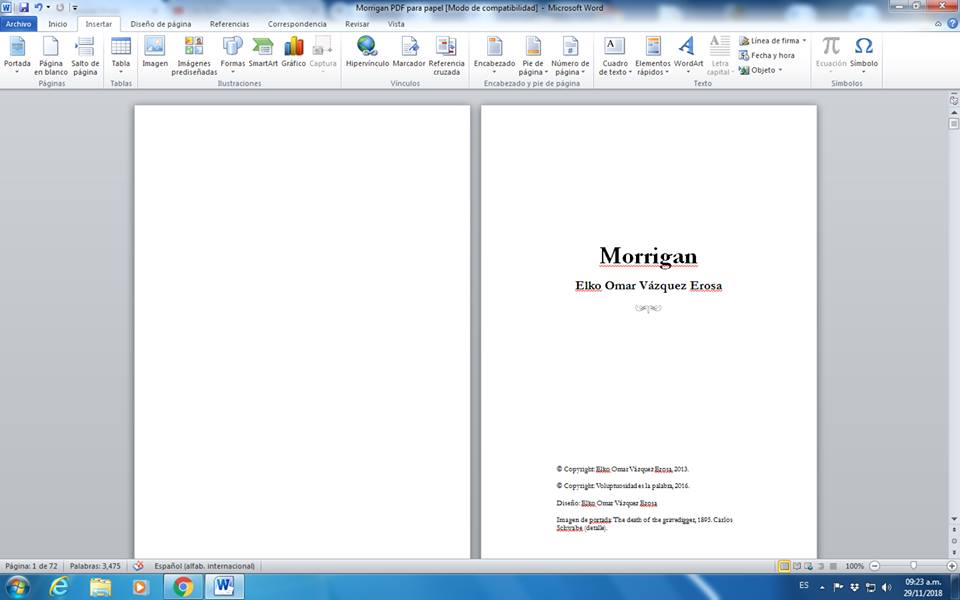Image resolution: width=960 pixels, height=600 pixels.
Task: Insert a table using the Tabla icon
Action: [121, 53]
